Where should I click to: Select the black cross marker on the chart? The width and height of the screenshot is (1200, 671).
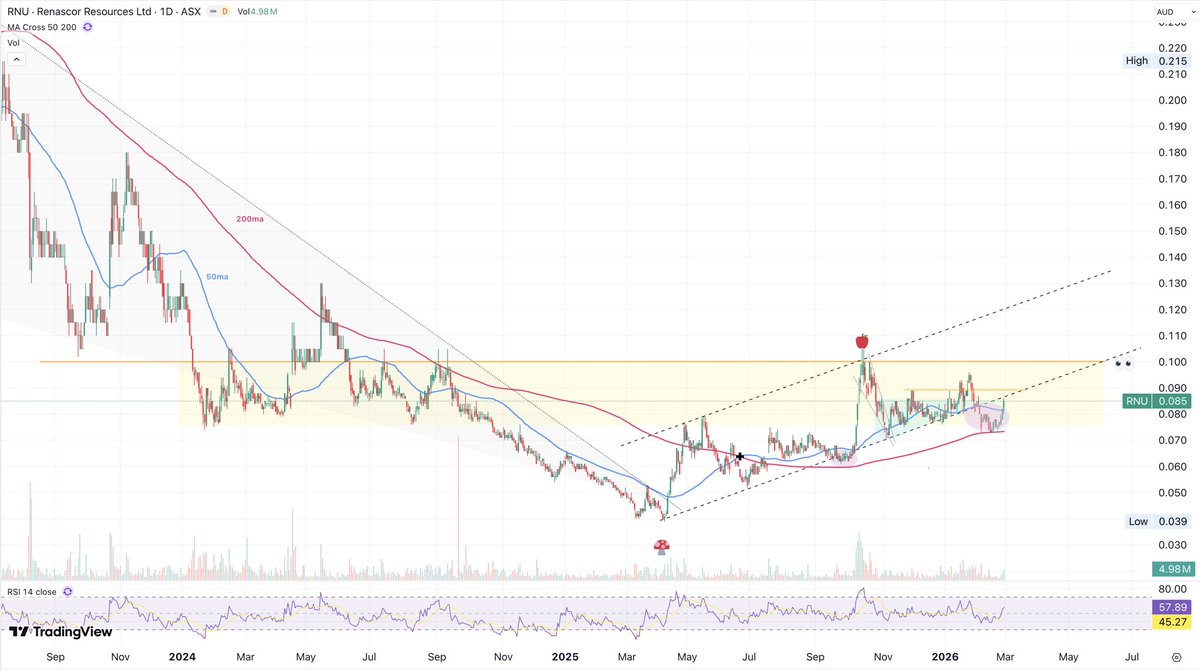click(x=740, y=457)
